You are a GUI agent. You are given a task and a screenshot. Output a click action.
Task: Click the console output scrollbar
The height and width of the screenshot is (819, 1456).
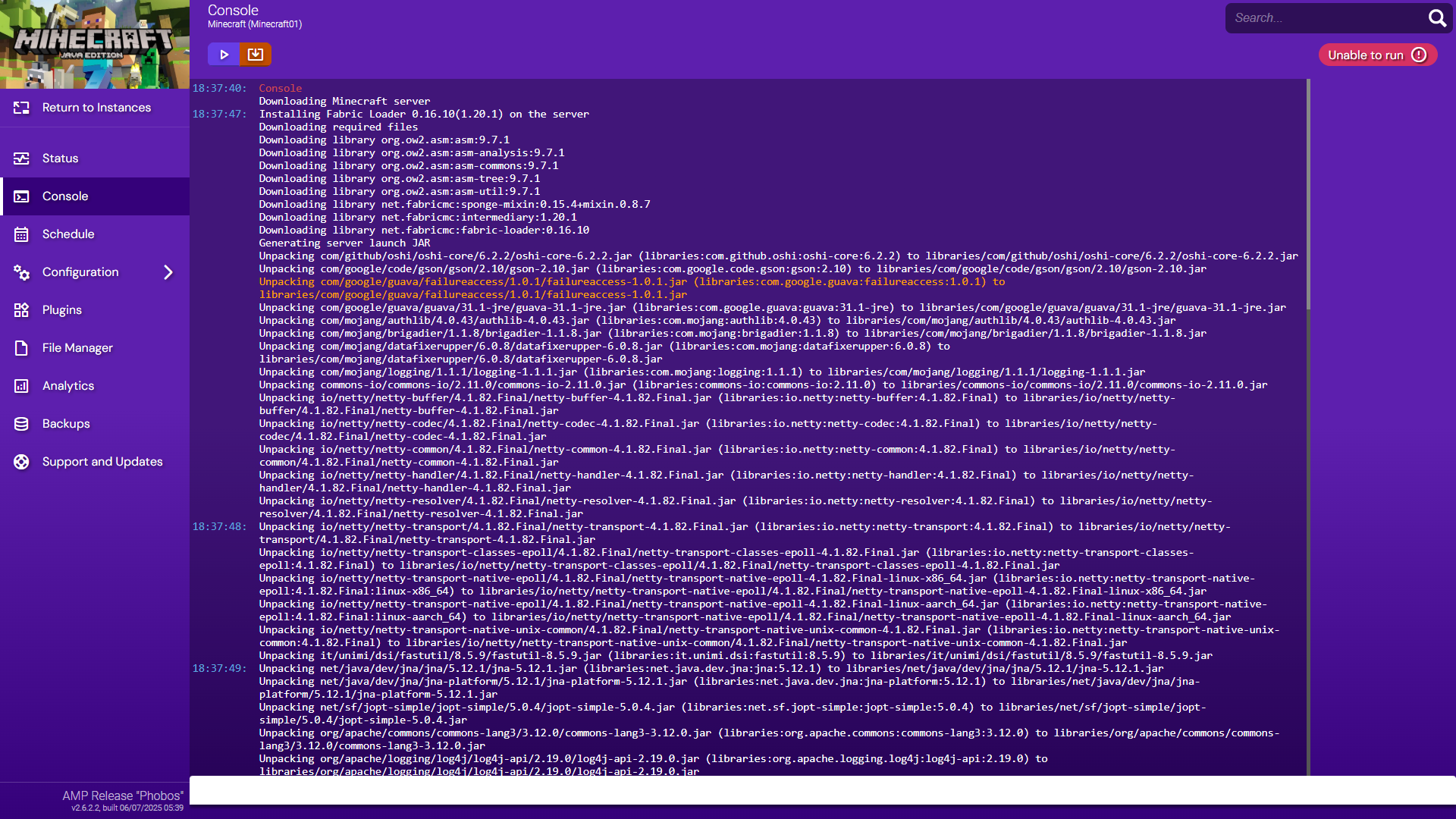1308,195
